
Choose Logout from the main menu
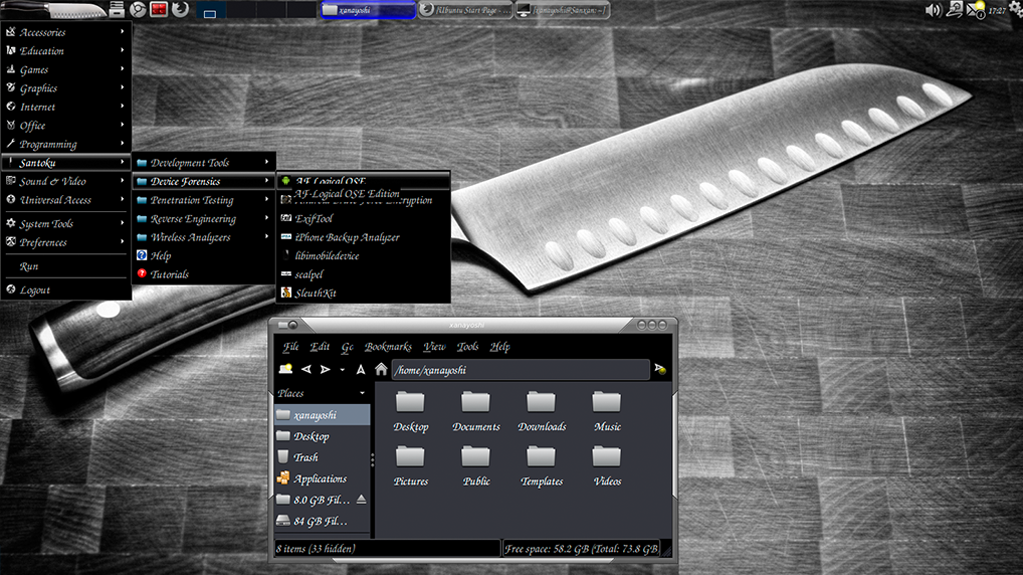pos(66,290)
